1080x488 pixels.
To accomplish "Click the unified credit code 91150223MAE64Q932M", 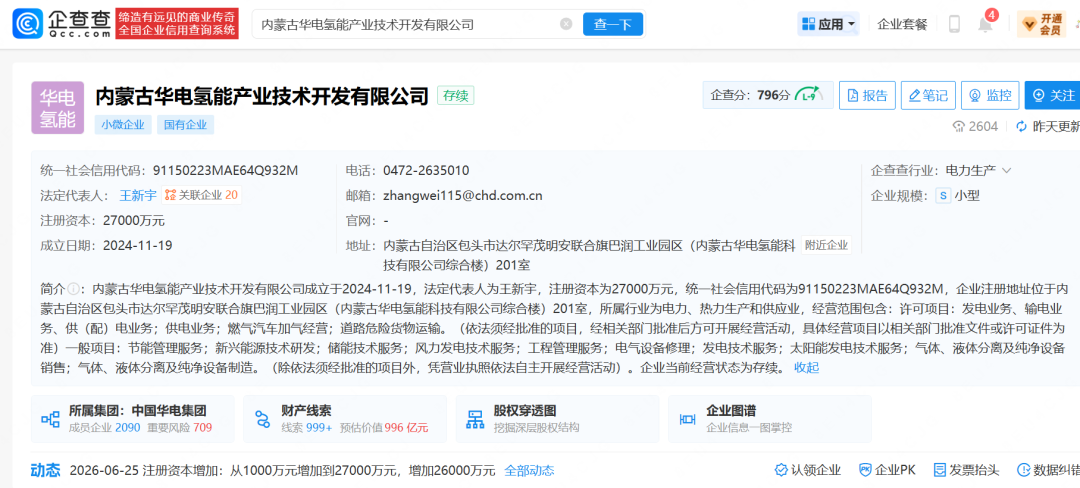I will click(x=225, y=170).
